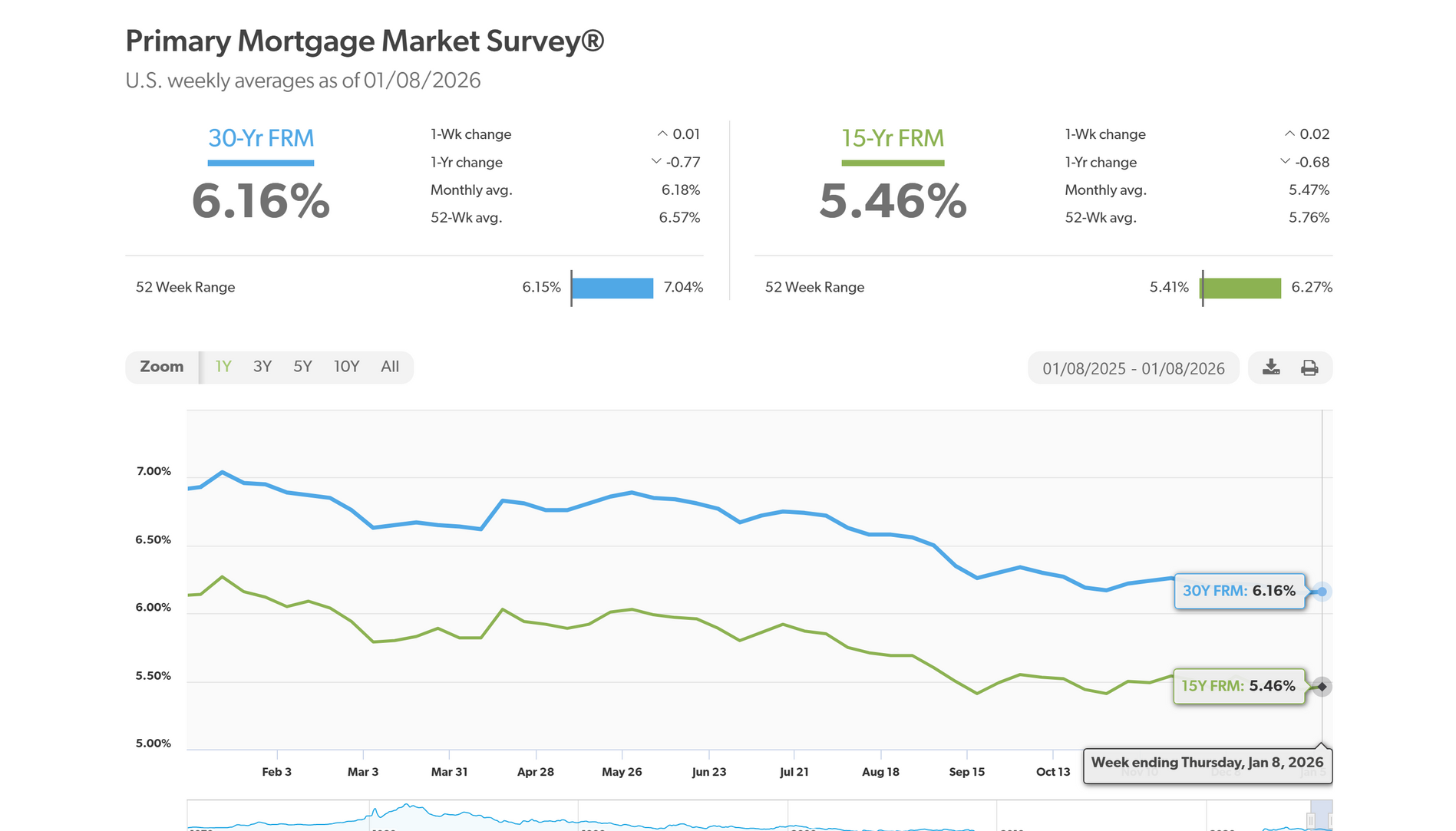This screenshot has width=1456, height=831.
Task: Click the Mar 31 x-axis label
Action: click(x=450, y=772)
